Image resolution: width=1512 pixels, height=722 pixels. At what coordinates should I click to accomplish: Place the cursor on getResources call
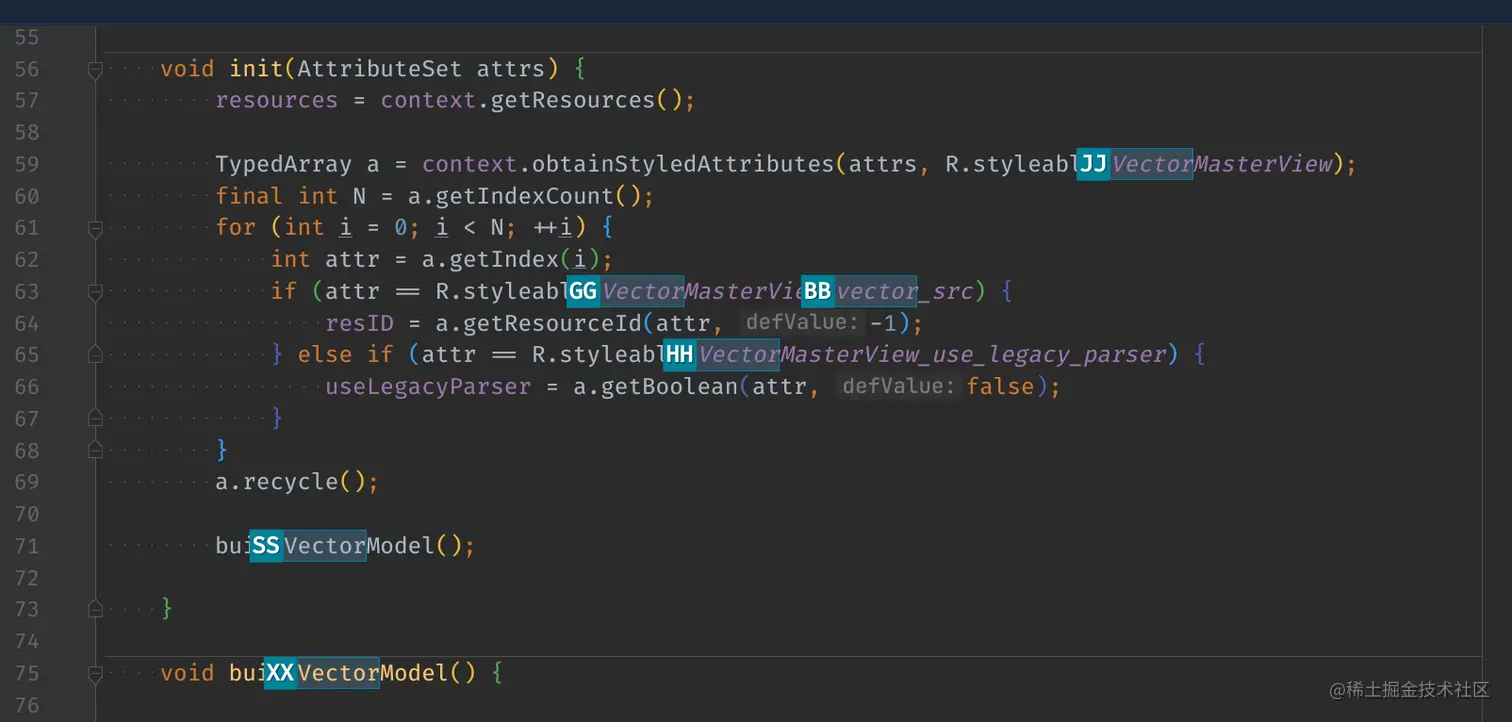tap(572, 101)
